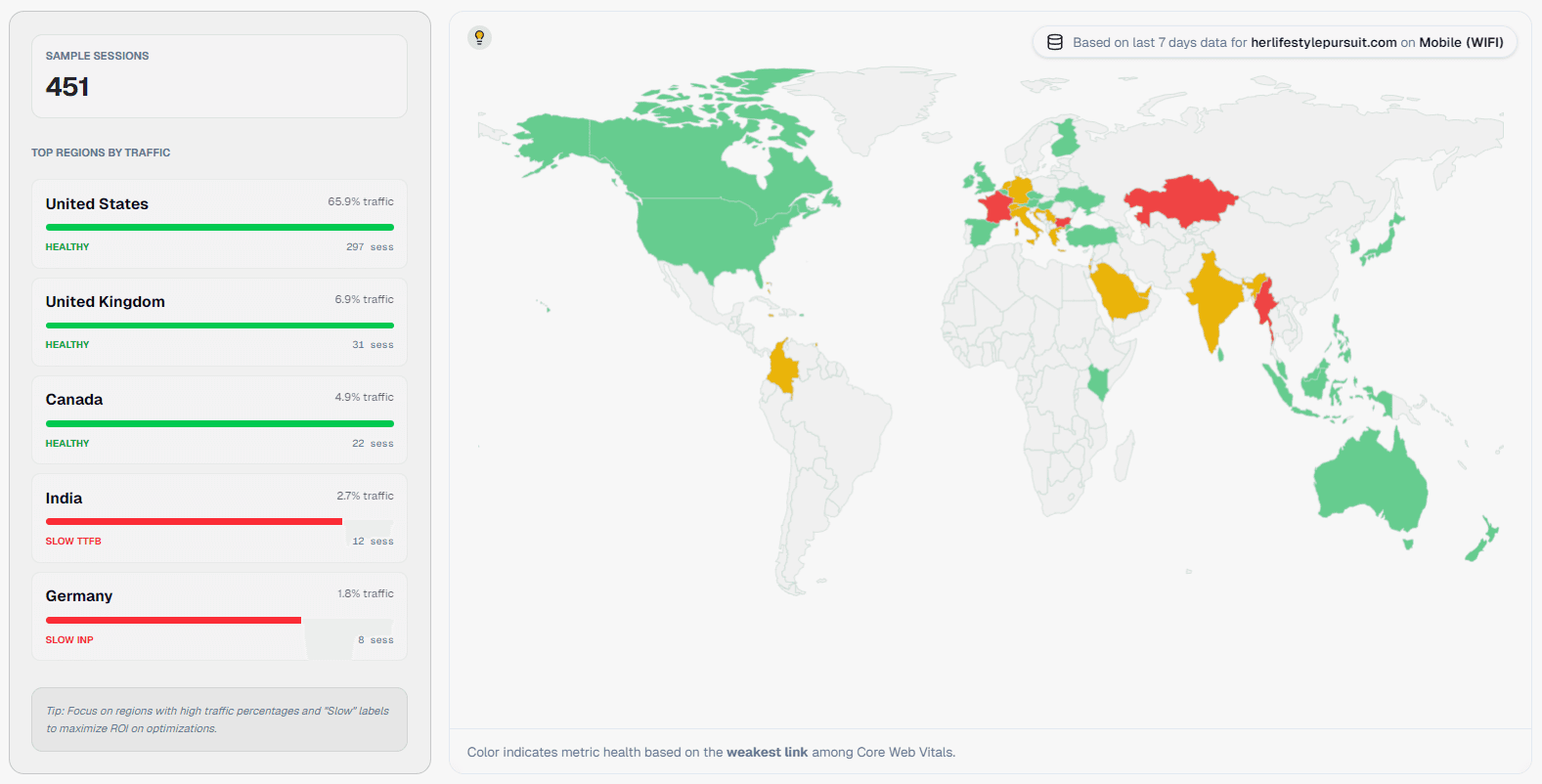Select the Germany region card
Screen dimensions: 1542x784
tap(219, 616)
